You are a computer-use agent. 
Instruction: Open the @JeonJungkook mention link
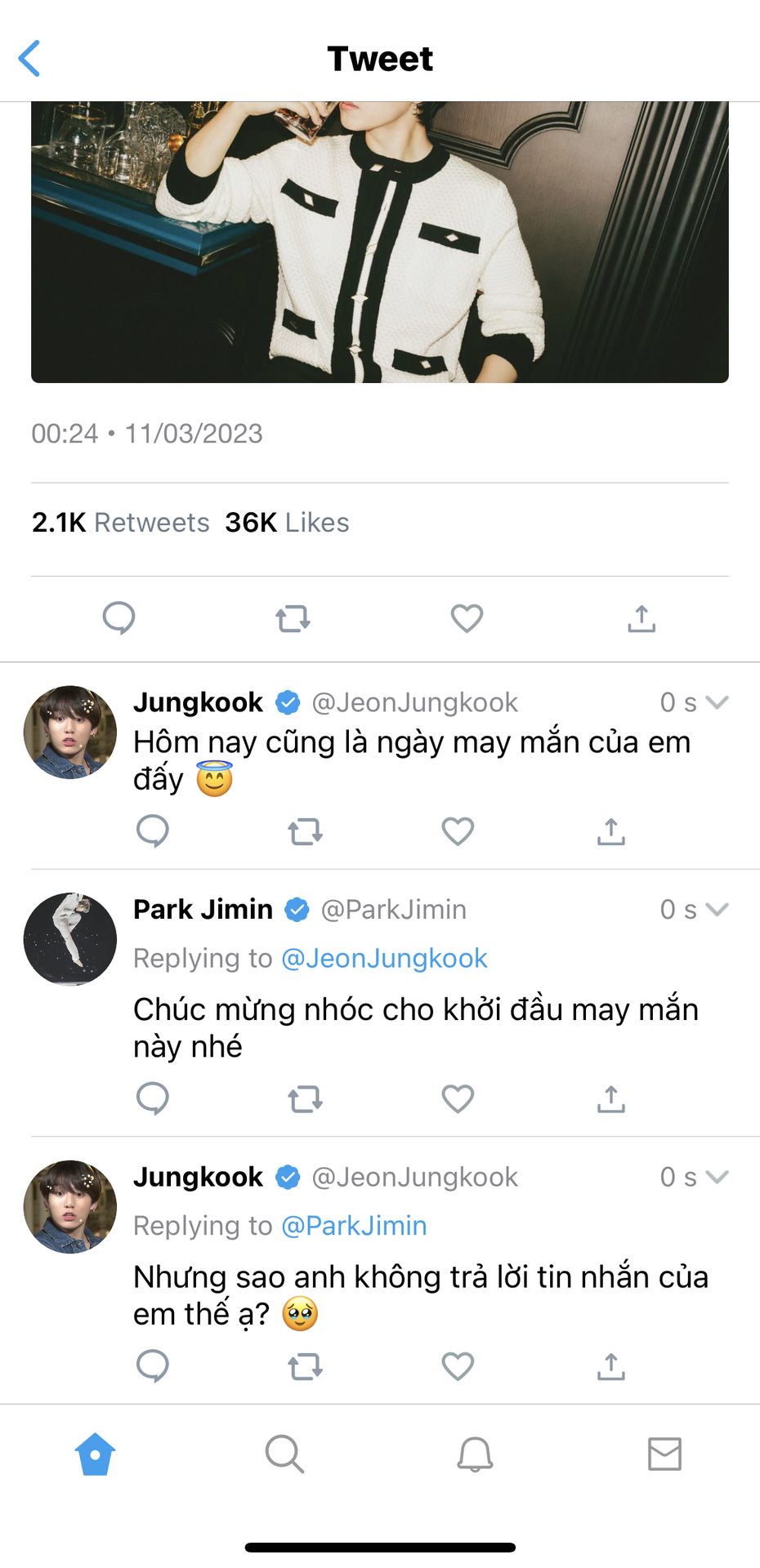[384, 958]
